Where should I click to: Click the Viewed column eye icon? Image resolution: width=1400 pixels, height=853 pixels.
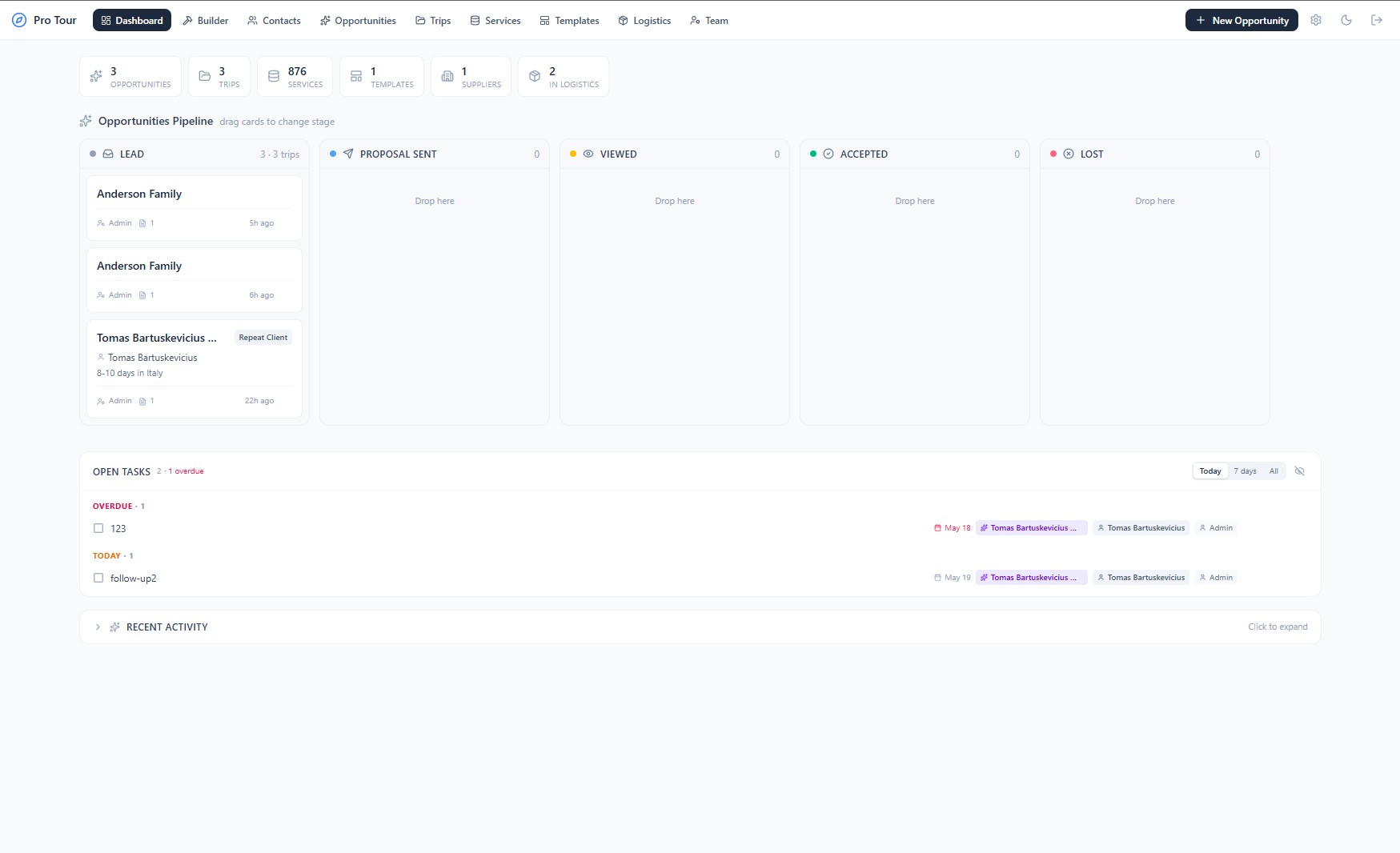point(588,154)
